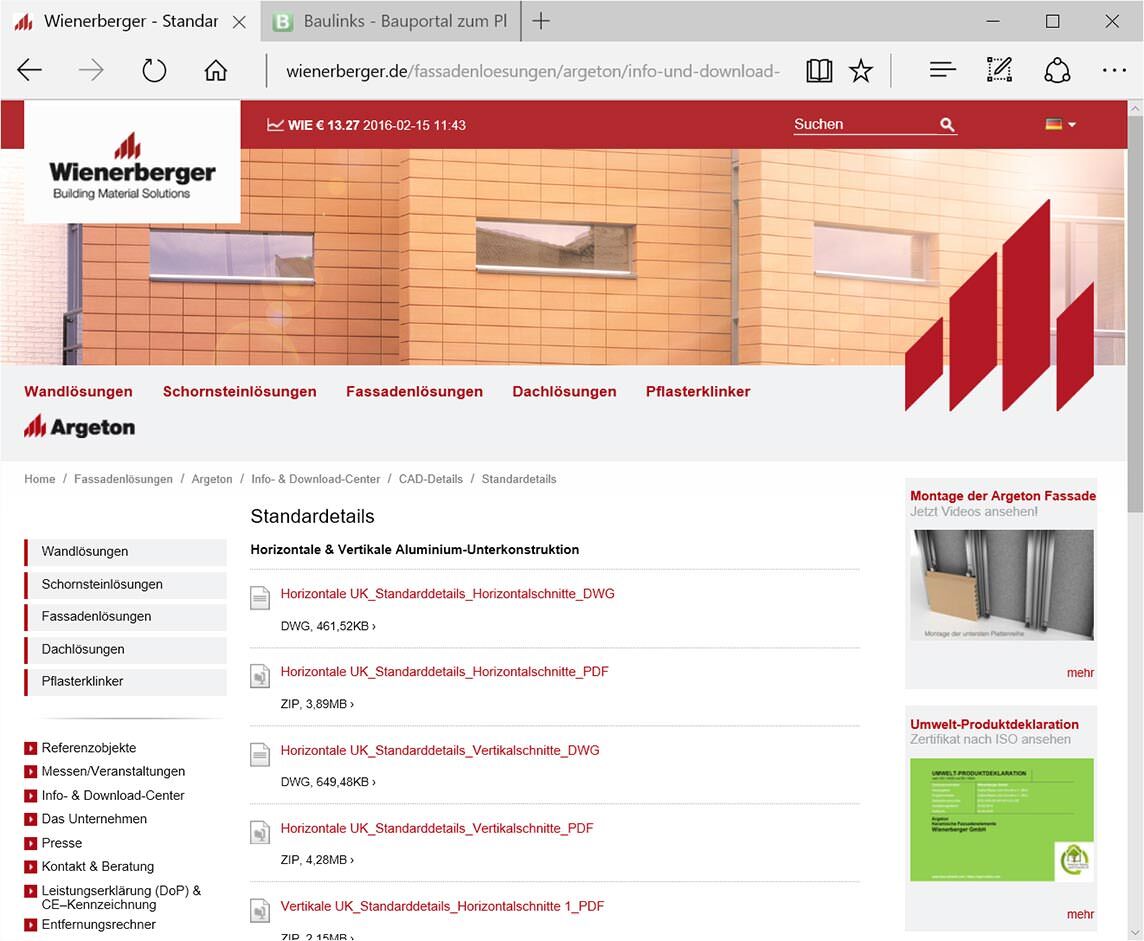Image resolution: width=1144 pixels, height=941 pixels.
Task: Open Kontakt & Beratung sidebar link
Action: 98,867
